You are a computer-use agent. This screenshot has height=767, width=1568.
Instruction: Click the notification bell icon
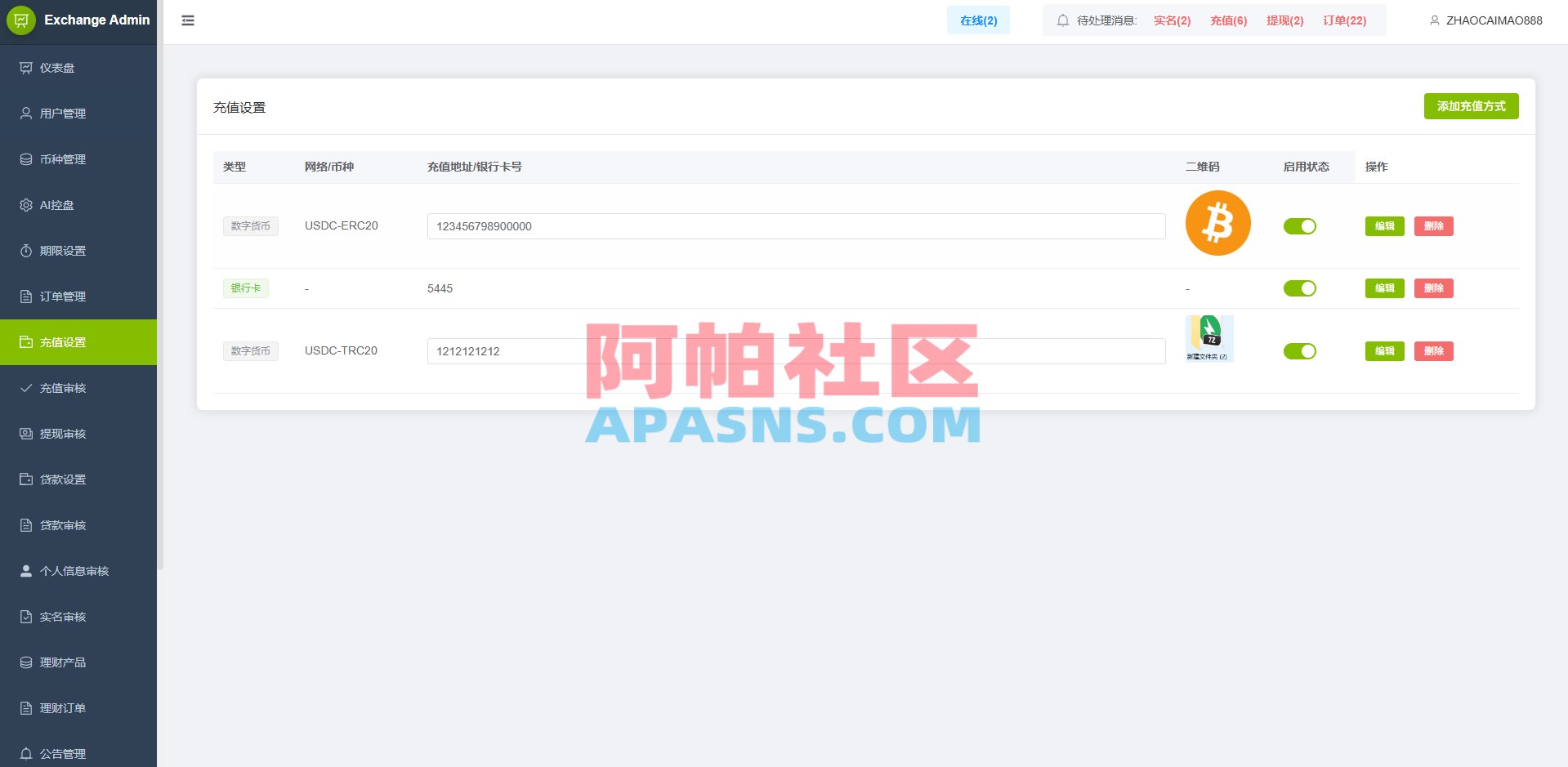(1063, 20)
